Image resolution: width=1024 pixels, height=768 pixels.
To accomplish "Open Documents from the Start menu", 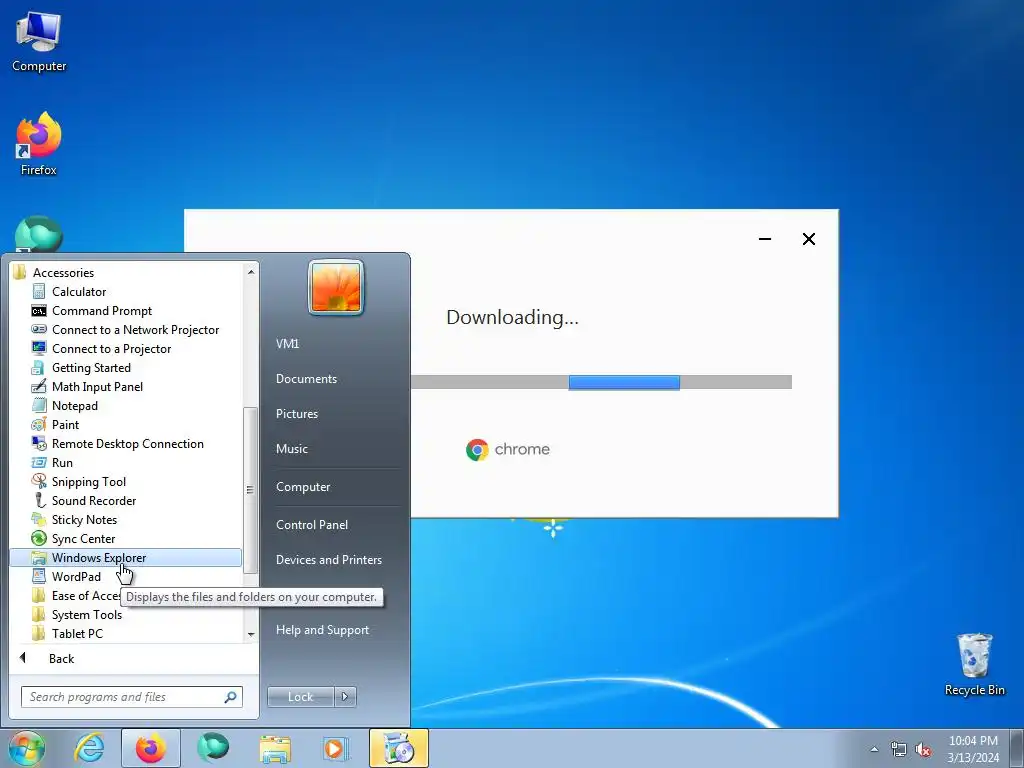I will point(306,379).
